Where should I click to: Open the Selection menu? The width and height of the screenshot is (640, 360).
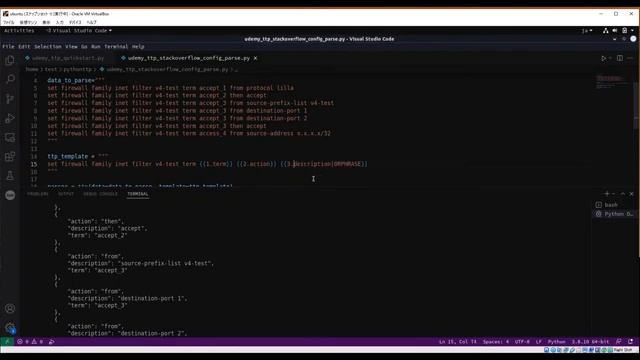(x=48, y=47)
